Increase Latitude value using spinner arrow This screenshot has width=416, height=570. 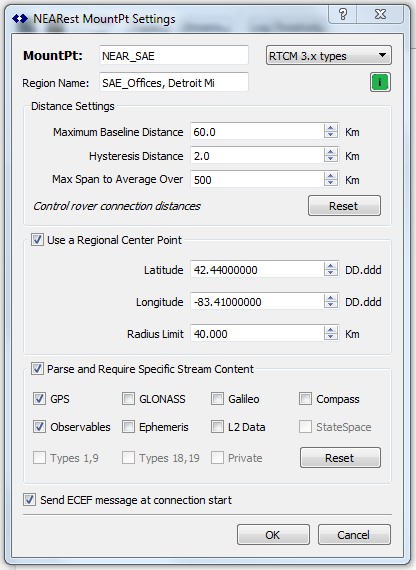[x=331, y=266]
